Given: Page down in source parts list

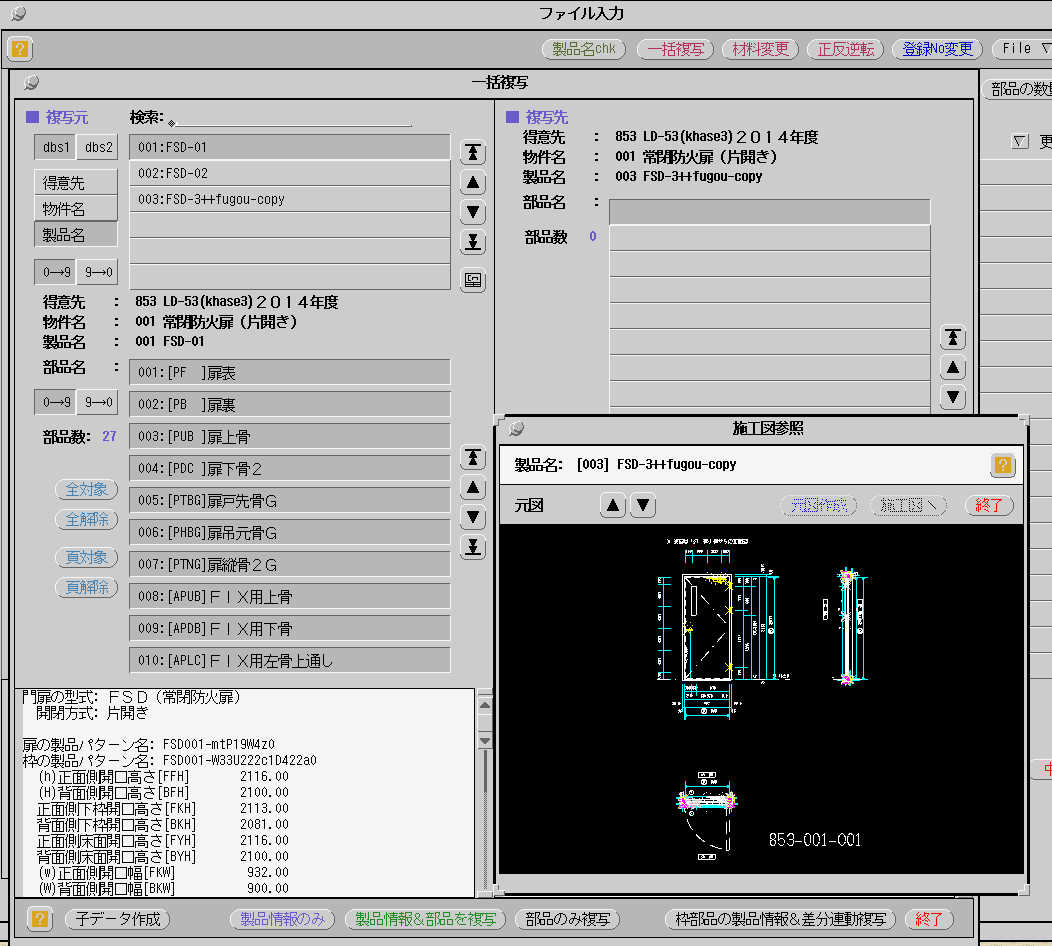Looking at the screenshot, I should click(473, 517).
